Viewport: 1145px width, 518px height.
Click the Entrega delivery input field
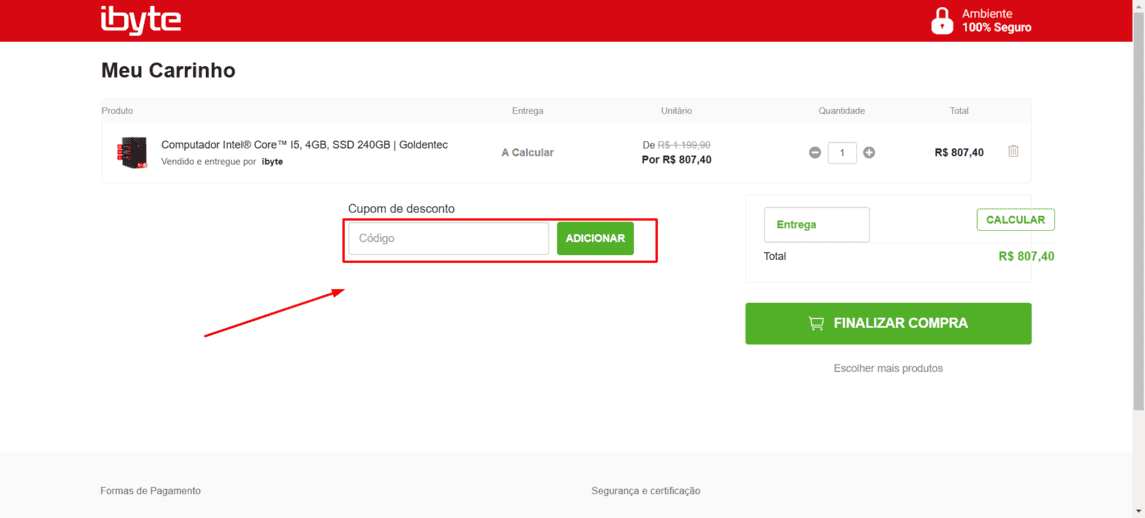pos(816,224)
